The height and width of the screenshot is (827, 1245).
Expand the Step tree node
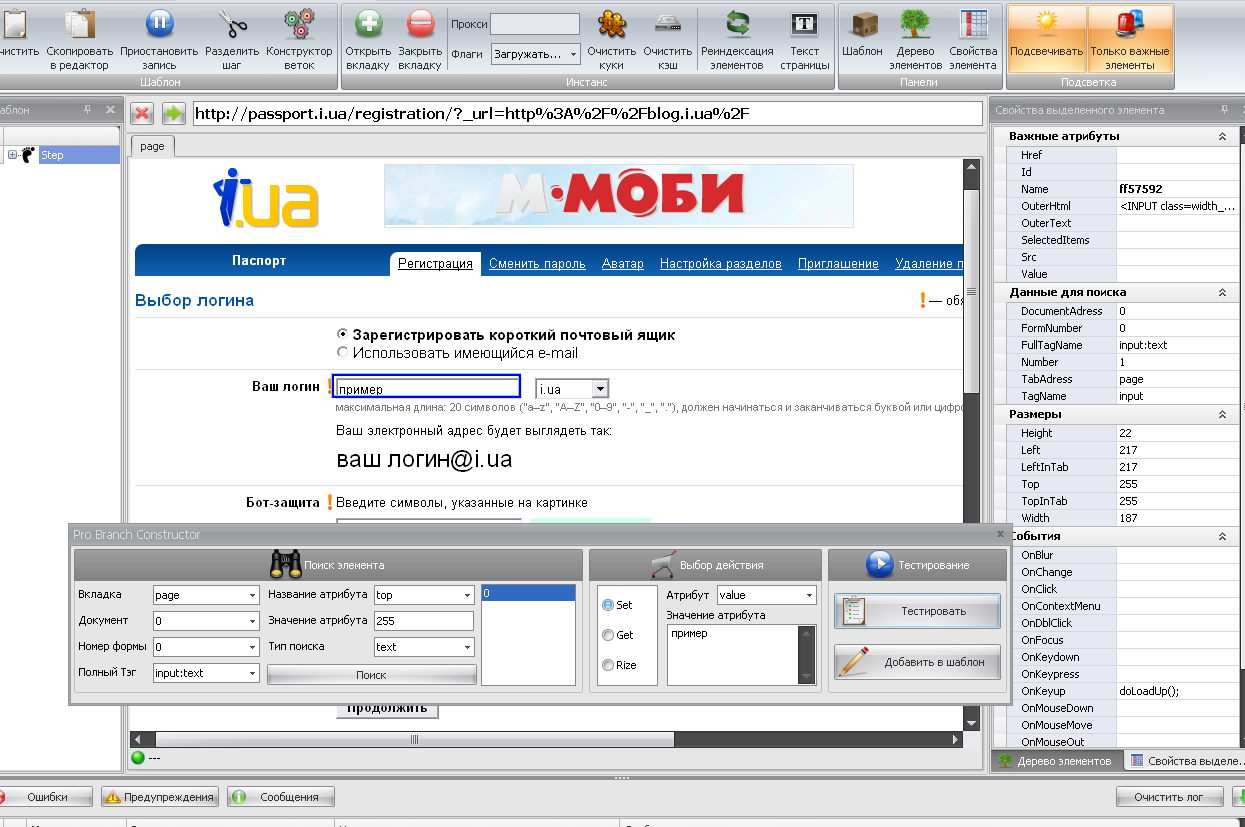(x=12, y=155)
